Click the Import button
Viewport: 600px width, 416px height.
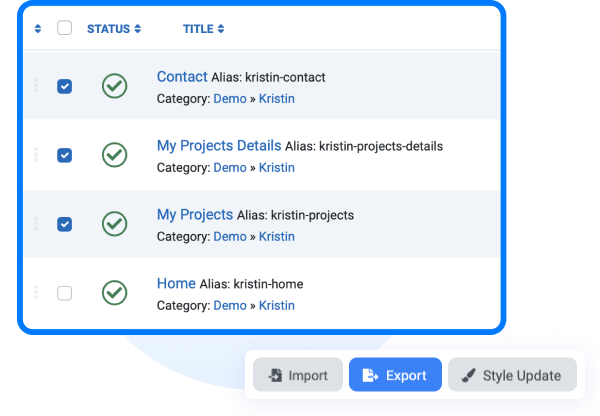tap(298, 375)
